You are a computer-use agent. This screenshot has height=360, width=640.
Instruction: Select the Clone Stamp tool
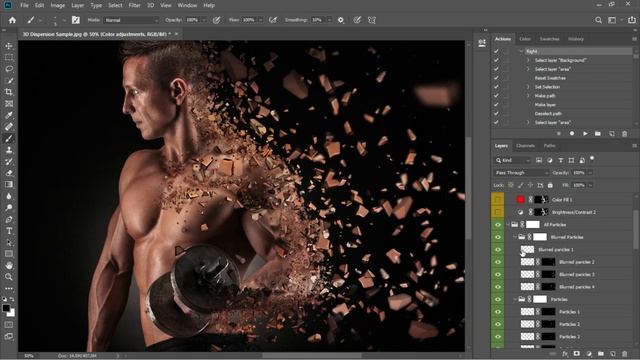point(9,150)
